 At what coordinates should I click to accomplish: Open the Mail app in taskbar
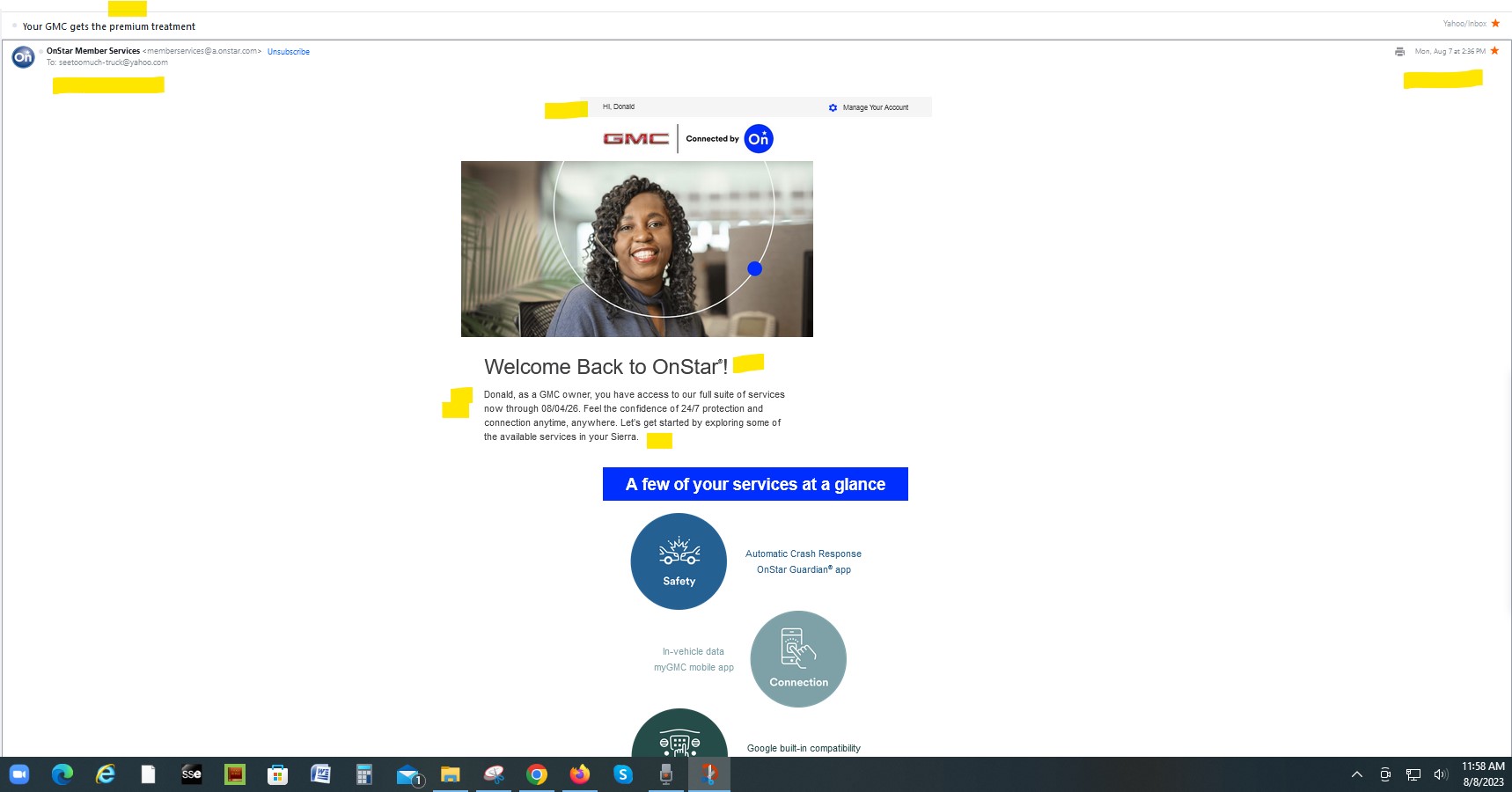tap(408, 774)
